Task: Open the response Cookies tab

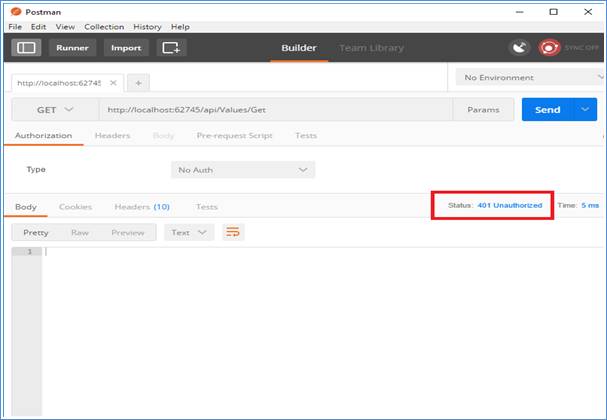Action: [75, 207]
